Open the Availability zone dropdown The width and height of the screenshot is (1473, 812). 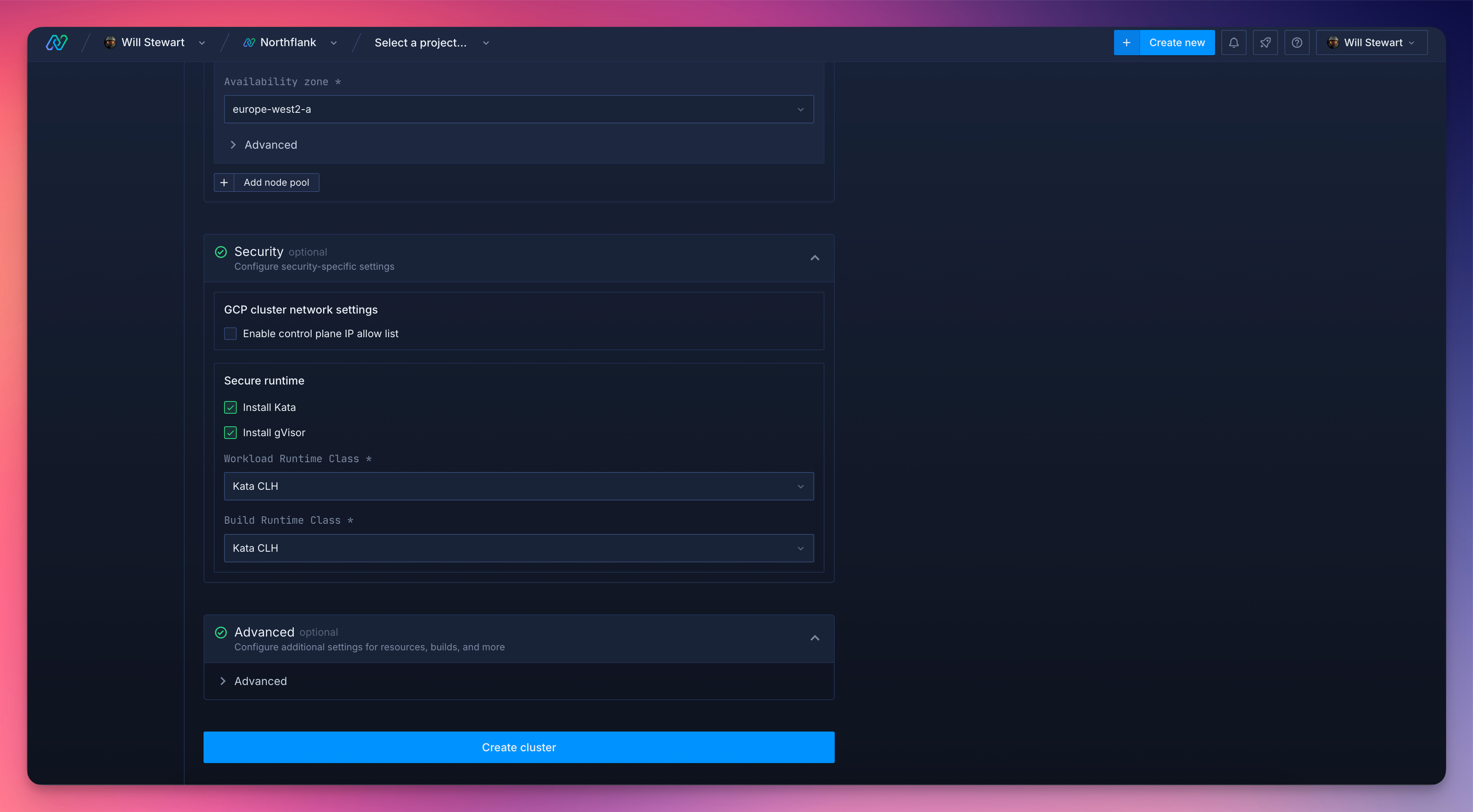518,109
